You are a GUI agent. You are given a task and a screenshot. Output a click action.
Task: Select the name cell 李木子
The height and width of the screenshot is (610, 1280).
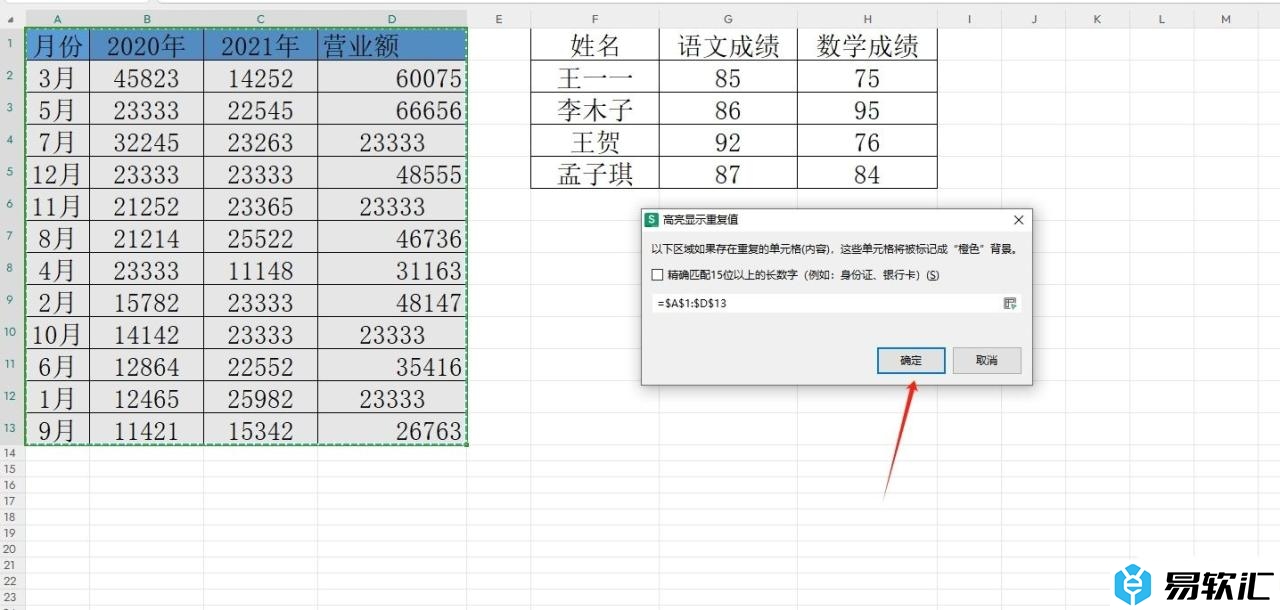pyautogui.click(x=595, y=109)
